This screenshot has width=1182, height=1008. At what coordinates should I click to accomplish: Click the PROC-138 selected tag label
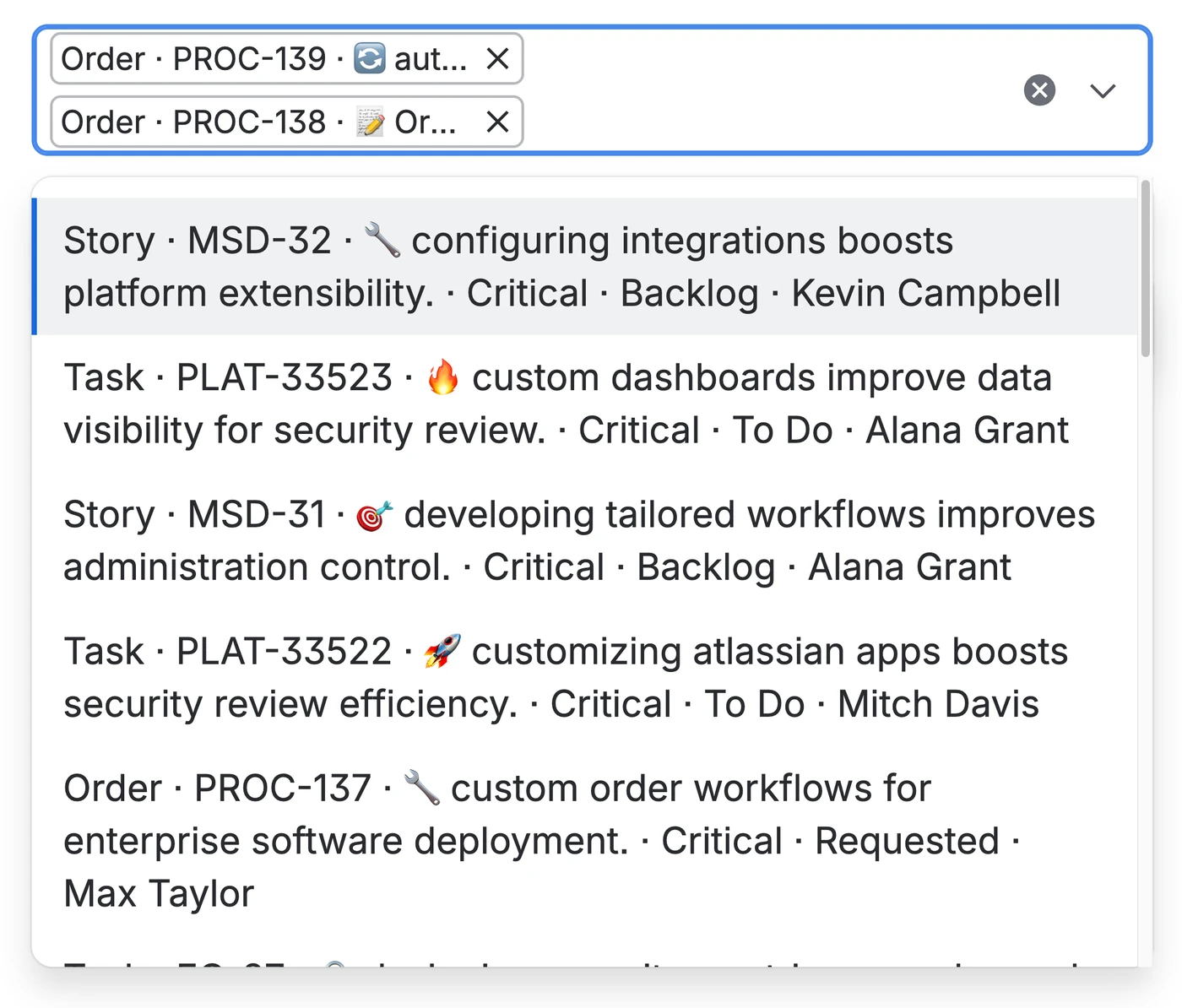(258, 122)
